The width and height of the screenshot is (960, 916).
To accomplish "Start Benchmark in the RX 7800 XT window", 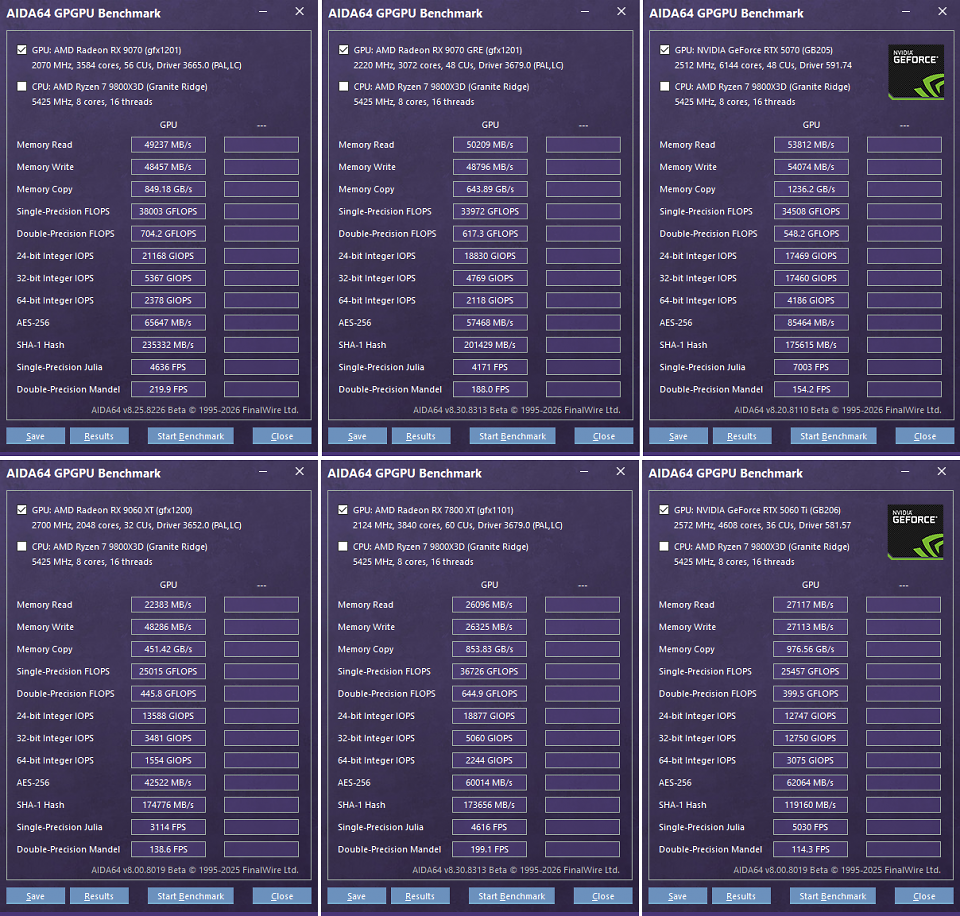I will coord(512,896).
